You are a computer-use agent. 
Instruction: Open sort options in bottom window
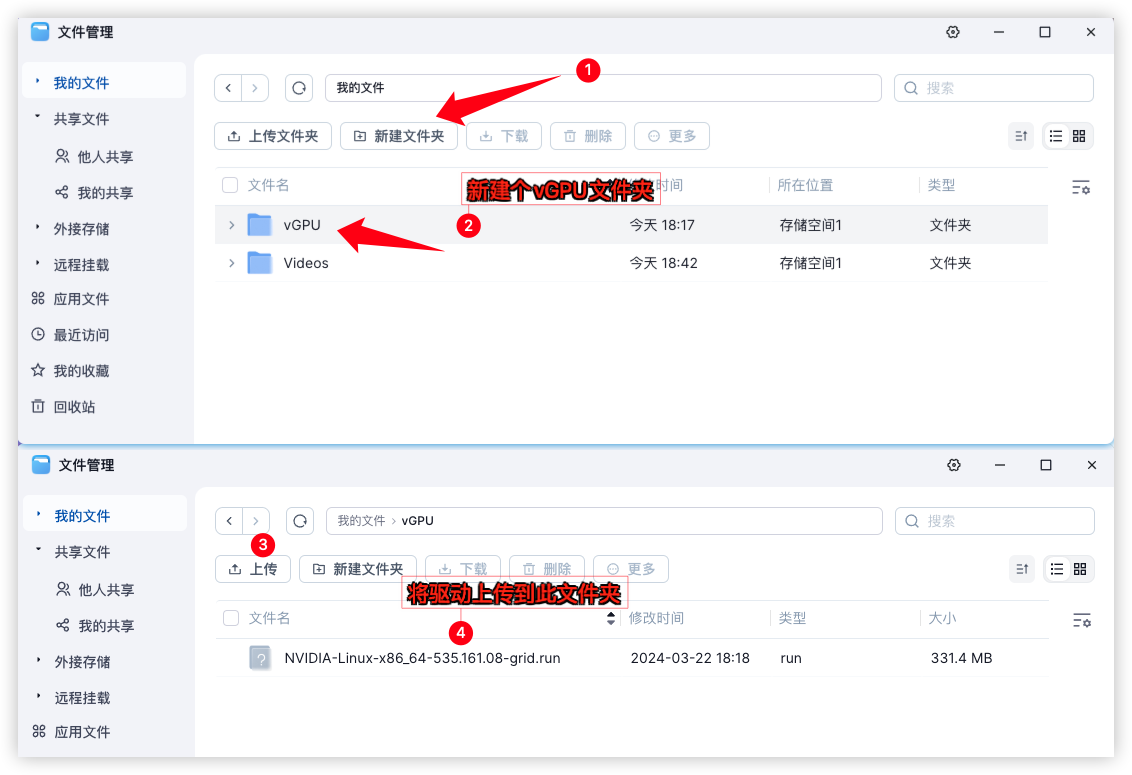click(x=1022, y=569)
